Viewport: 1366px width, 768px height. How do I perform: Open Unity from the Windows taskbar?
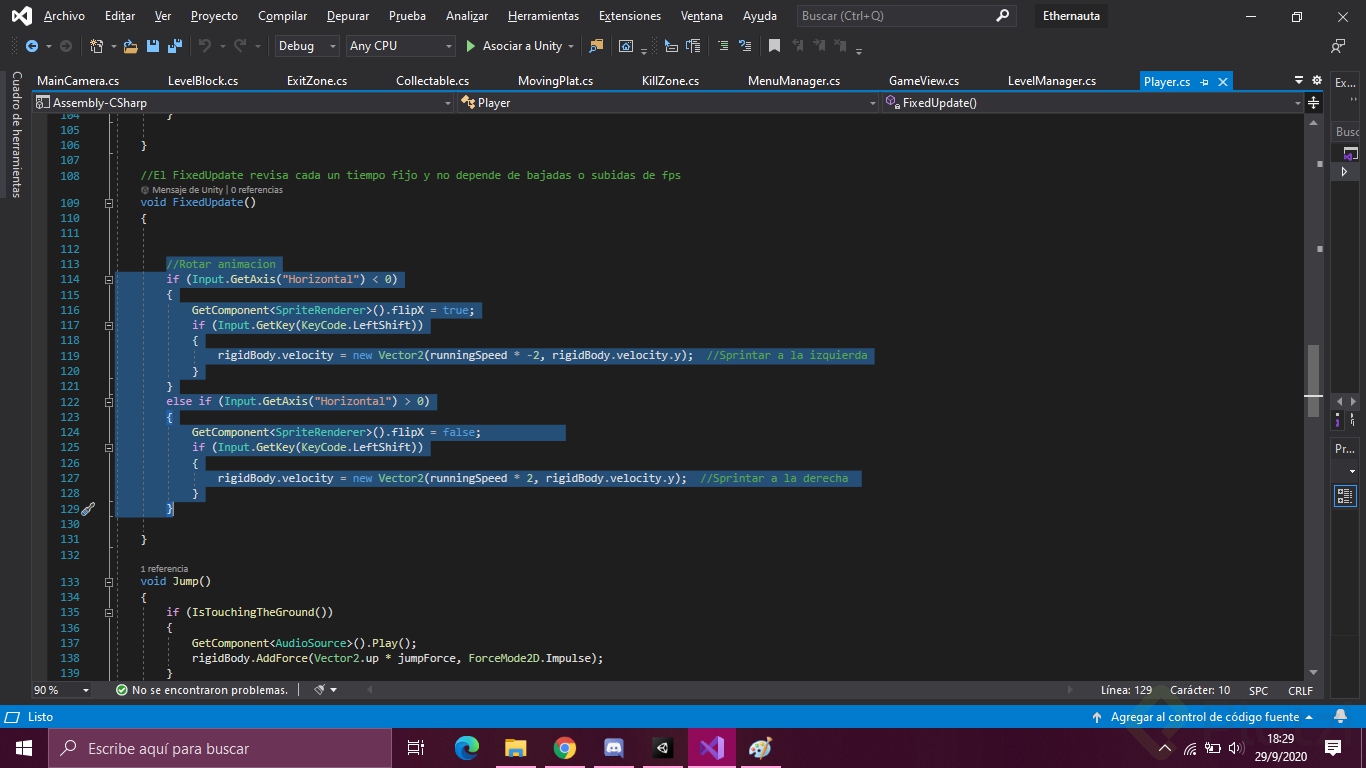663,748
